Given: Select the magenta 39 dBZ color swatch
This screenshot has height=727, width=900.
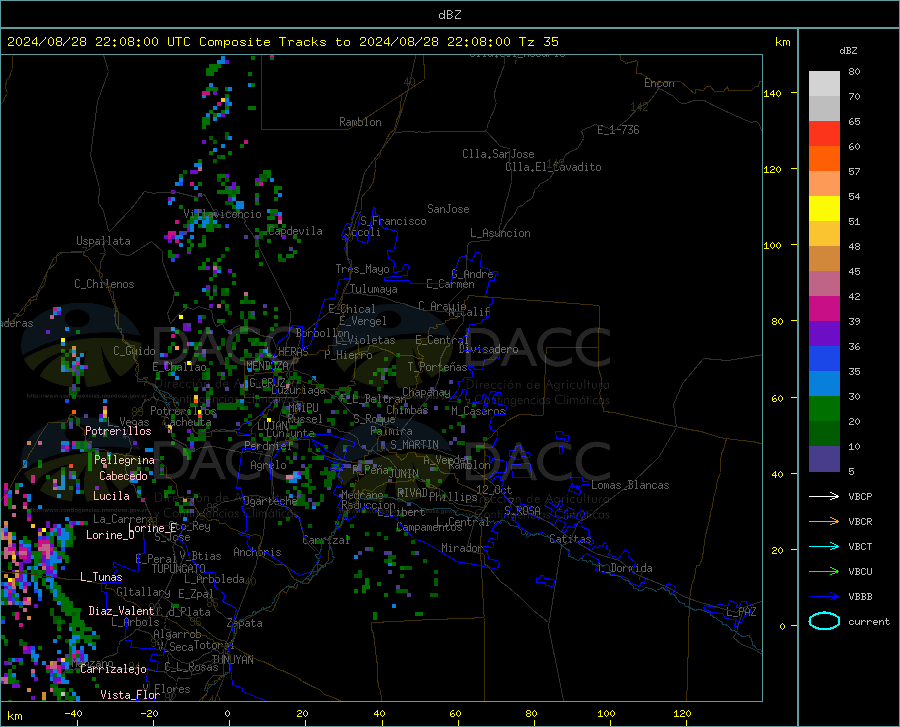Looking at the screenshot, I should [x=824, y=309].
